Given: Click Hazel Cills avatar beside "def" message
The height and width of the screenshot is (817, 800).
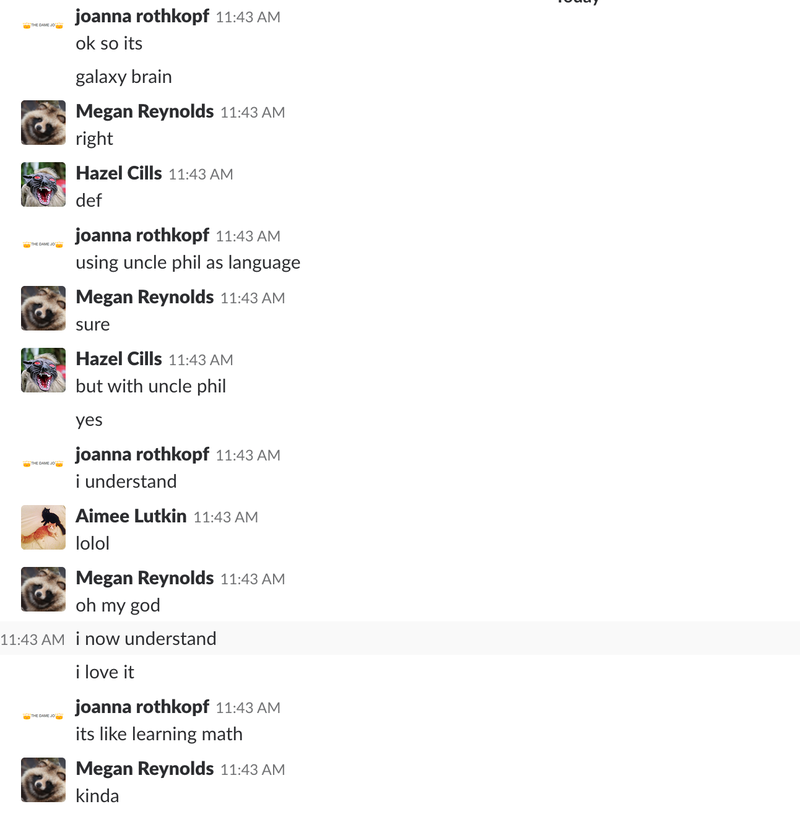Looking at the screenshot, I should pyautogui.click(x=43, y=184).
